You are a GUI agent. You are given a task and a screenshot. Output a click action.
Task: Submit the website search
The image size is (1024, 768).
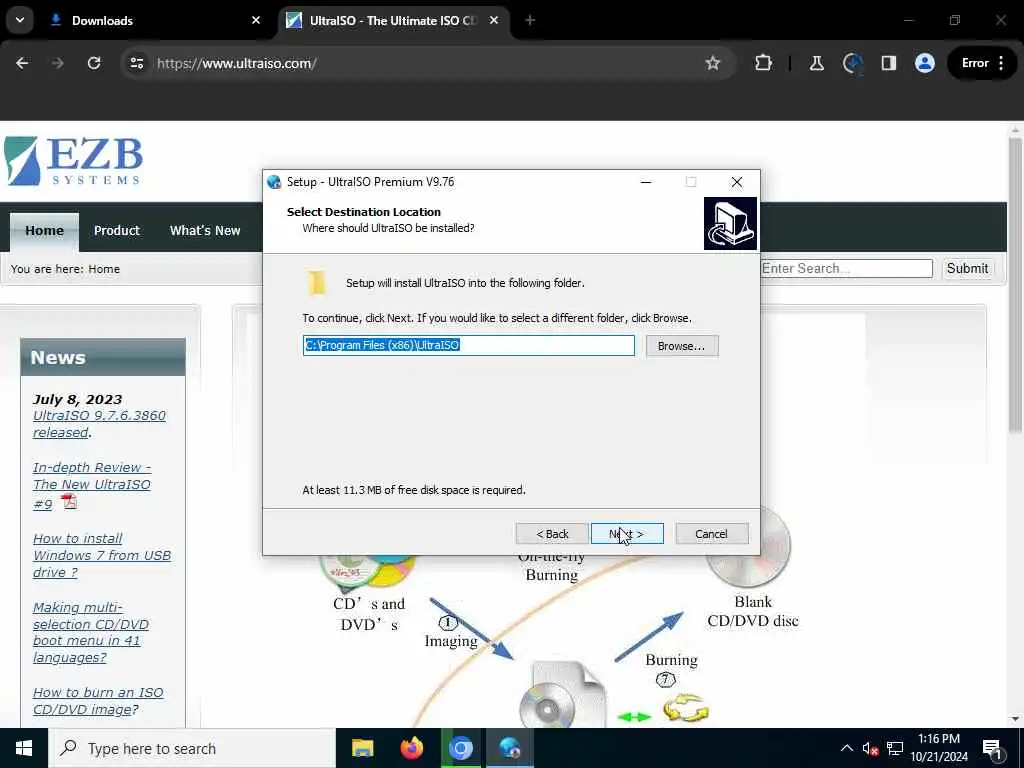967,268
